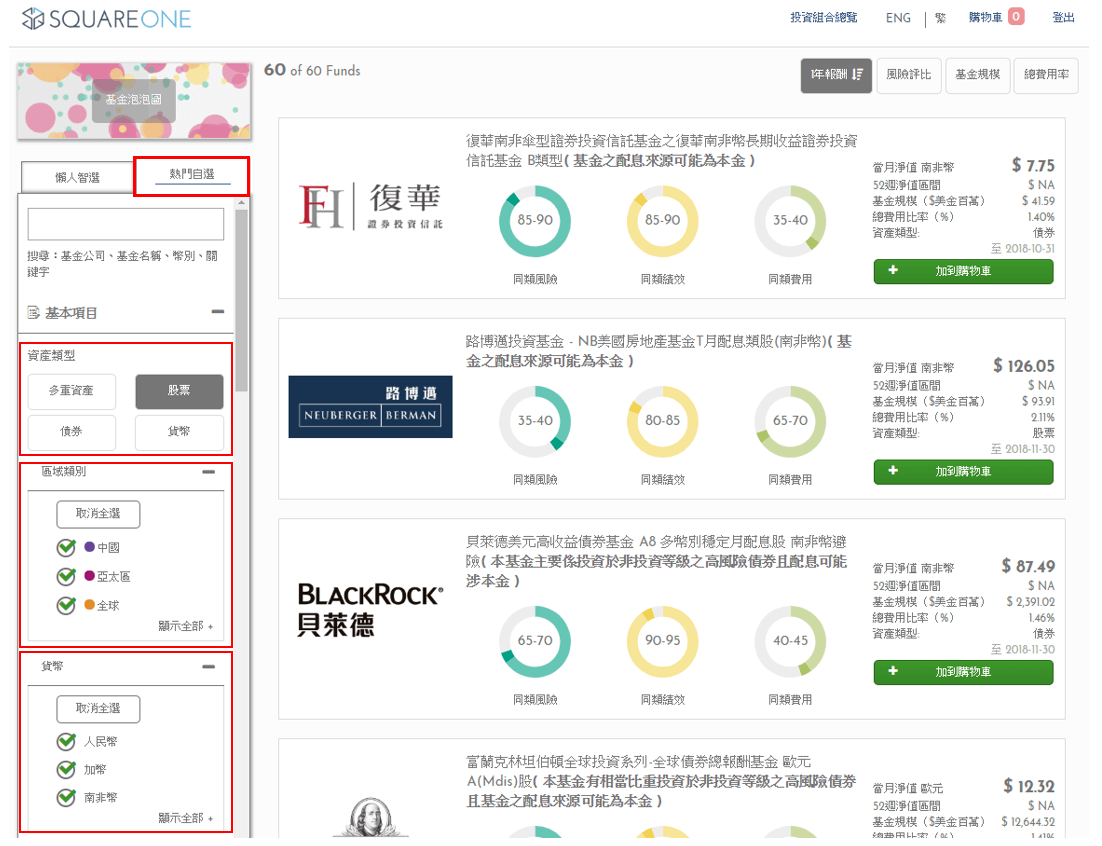Collapse the 貨幣 currency section
Screen dimensions: 1102x846
pyautogui.click(x=209, y=667)
